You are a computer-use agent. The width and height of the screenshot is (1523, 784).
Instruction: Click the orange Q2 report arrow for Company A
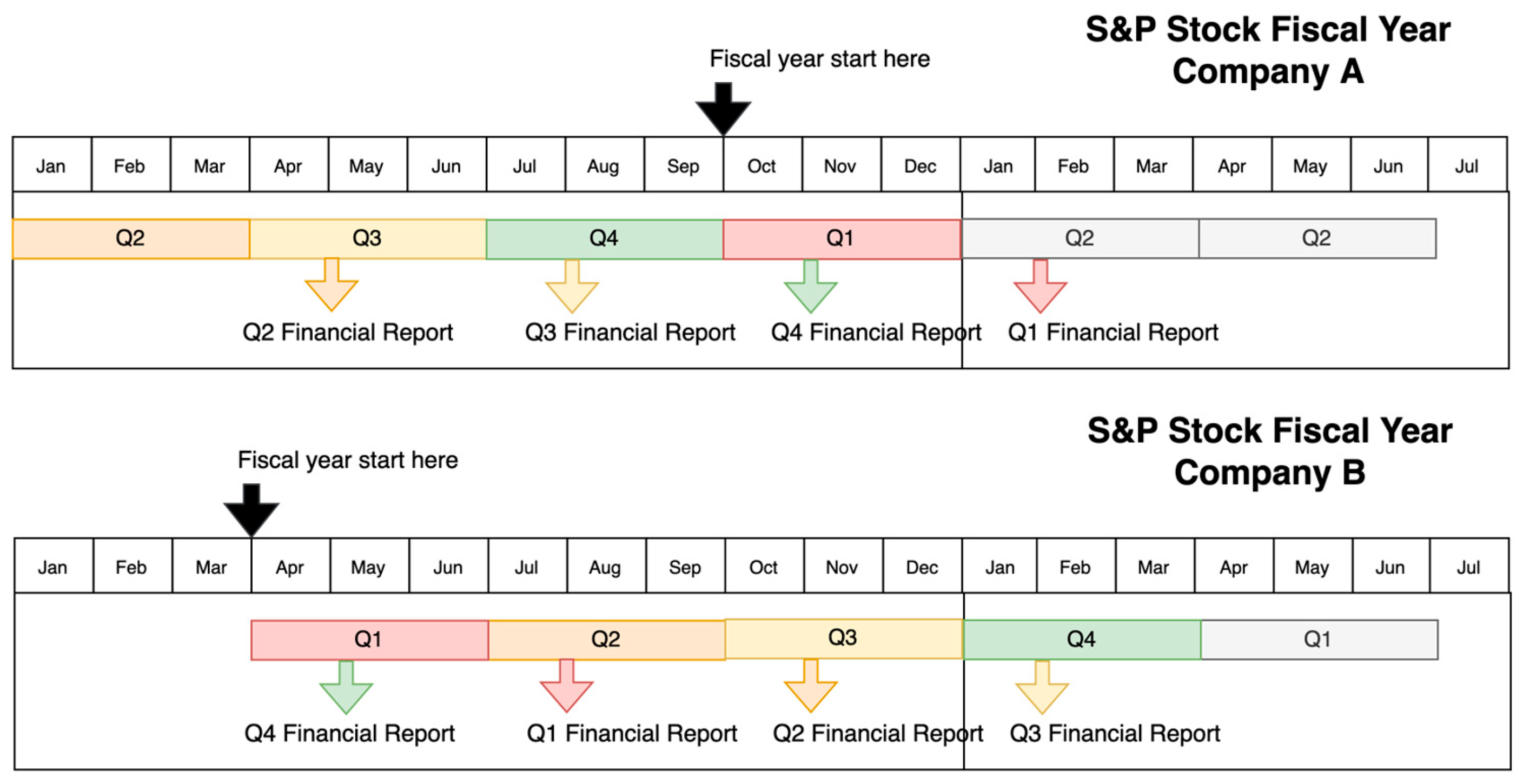332,287
